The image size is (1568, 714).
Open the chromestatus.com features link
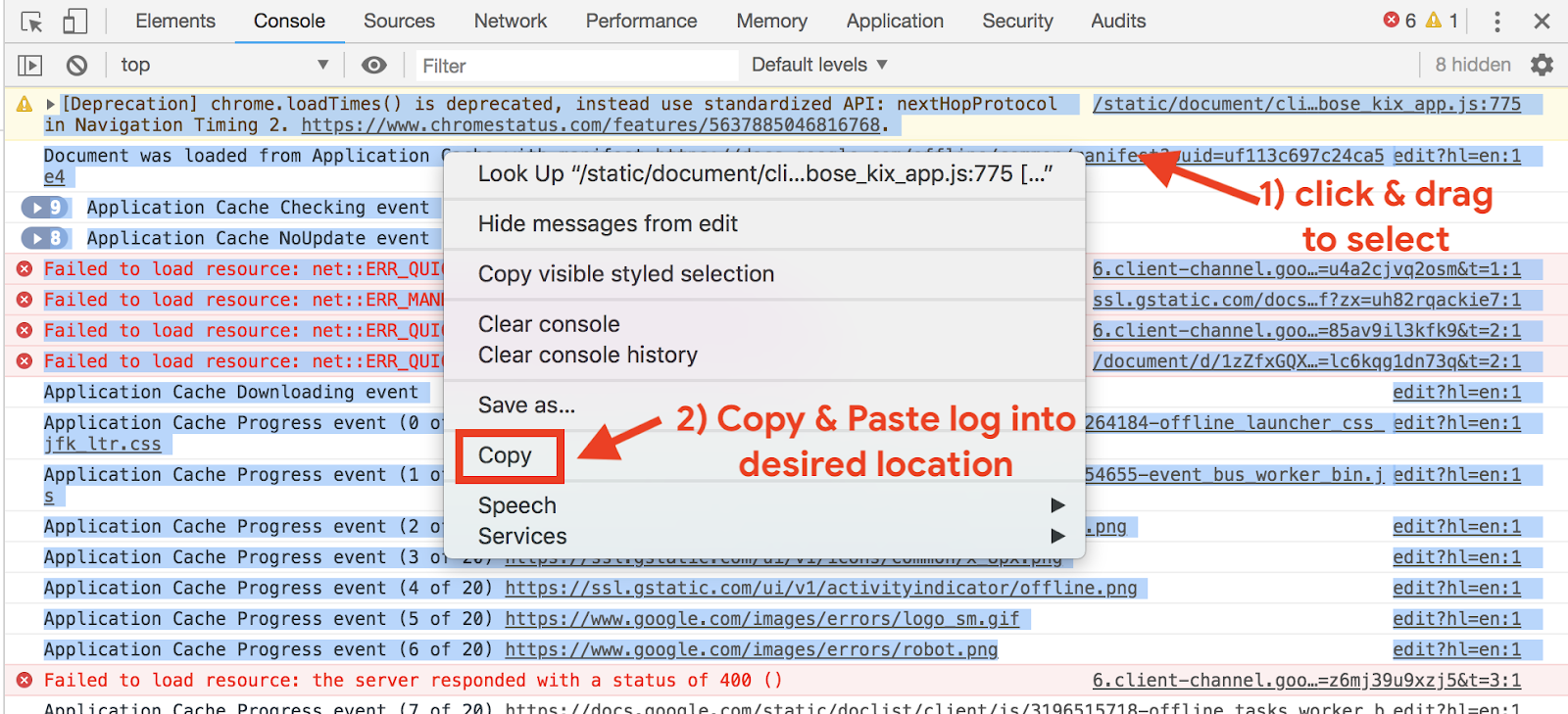tap(591, 125)
